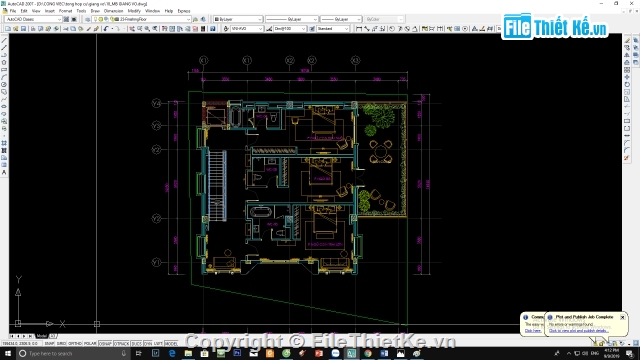This screenshot has height=360, width=640.
Task: Click the Save icon in toolbar
Action: pyautogui.click(x=23, y=29)
